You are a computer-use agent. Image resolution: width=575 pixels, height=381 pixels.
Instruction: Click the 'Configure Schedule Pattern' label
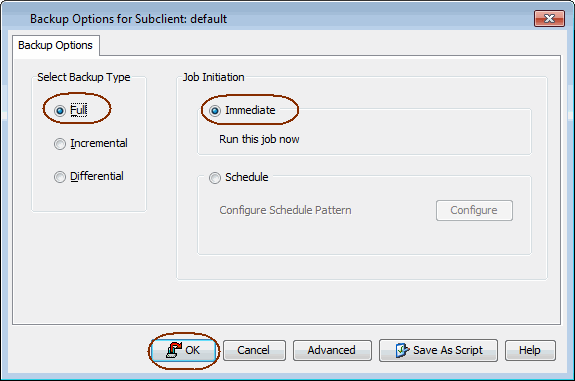click(285, 210)
